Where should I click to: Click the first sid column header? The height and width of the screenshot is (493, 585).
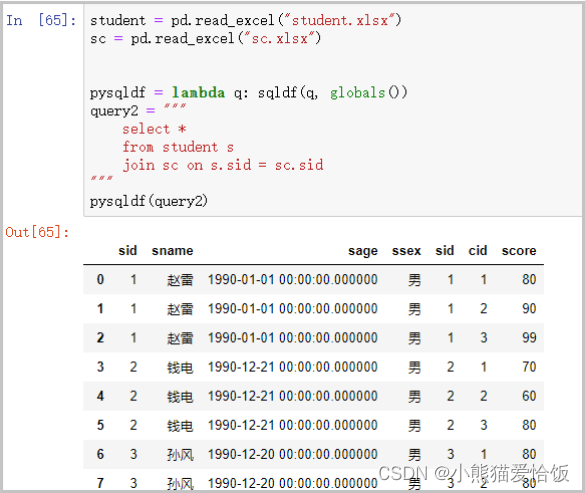pyautogui.click(x=128, y=250)
